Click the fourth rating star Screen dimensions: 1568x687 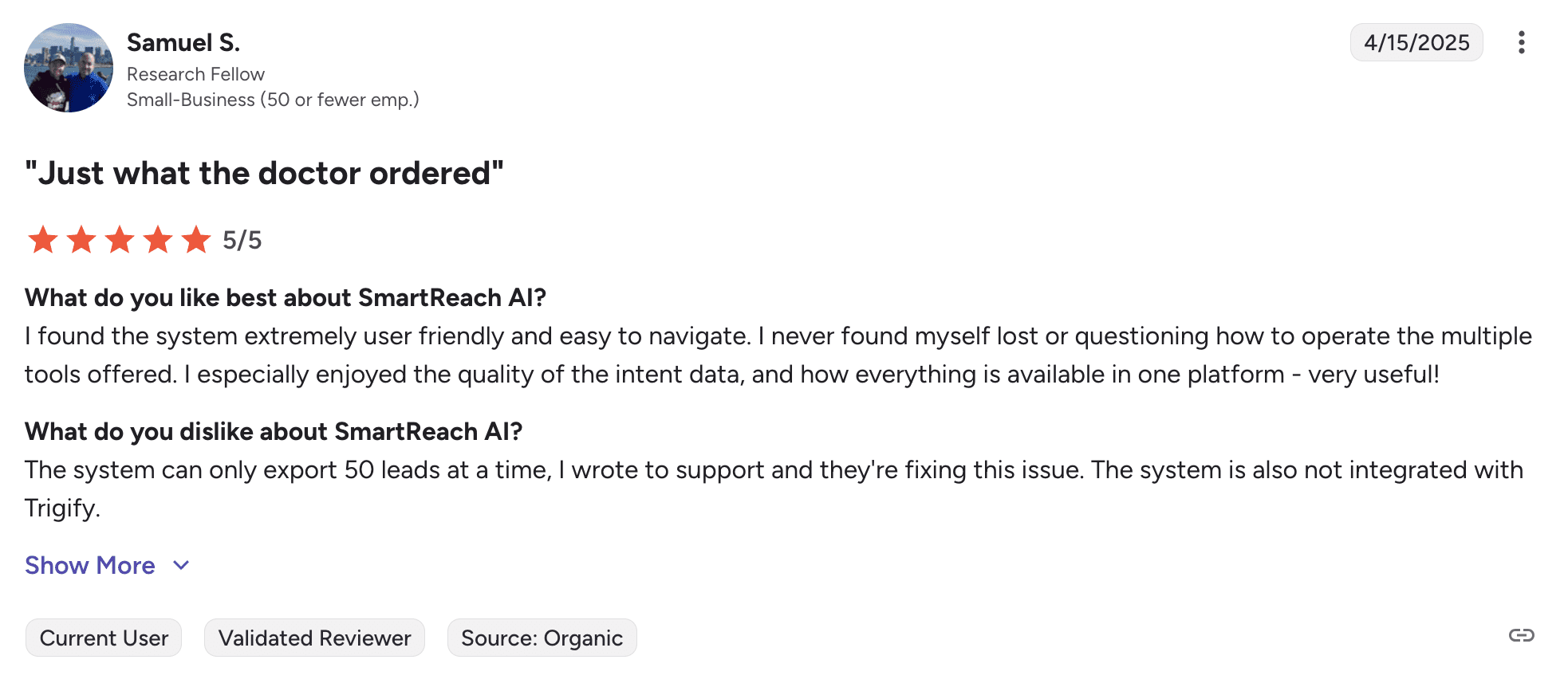coord(158,239)
